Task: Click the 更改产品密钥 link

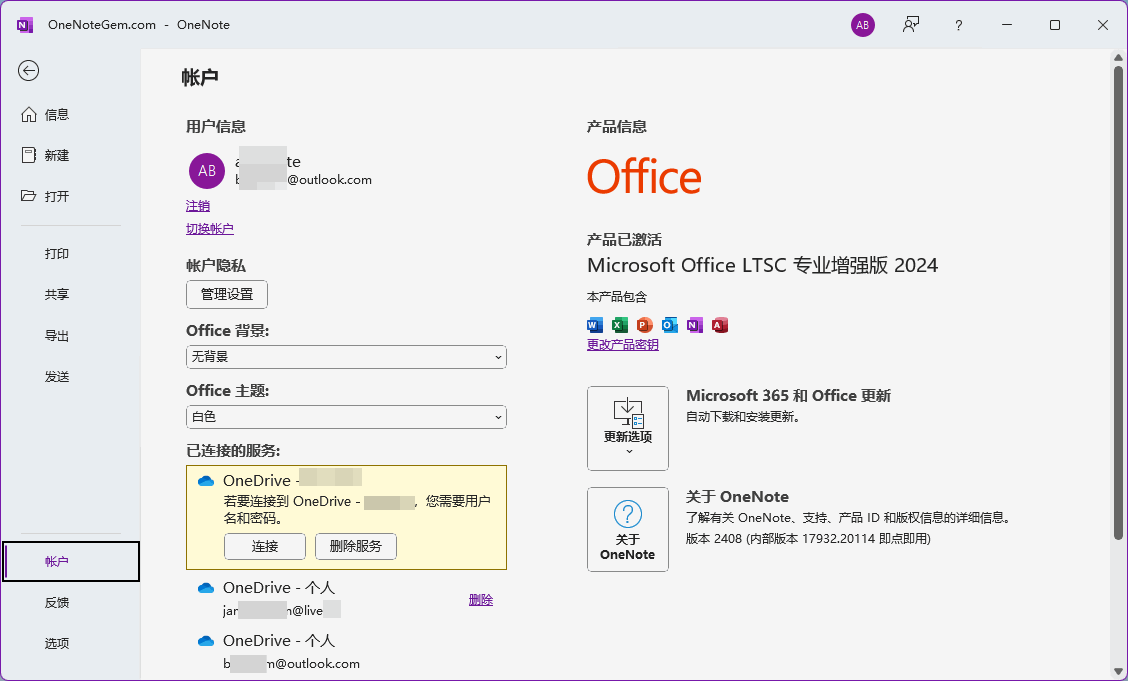Action: [622, 345]
